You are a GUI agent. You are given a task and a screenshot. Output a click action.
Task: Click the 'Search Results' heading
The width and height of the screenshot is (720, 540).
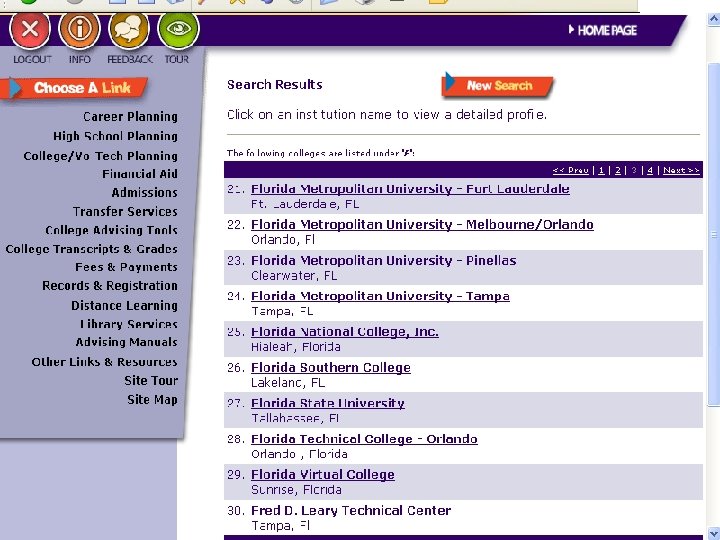[275, 84]
